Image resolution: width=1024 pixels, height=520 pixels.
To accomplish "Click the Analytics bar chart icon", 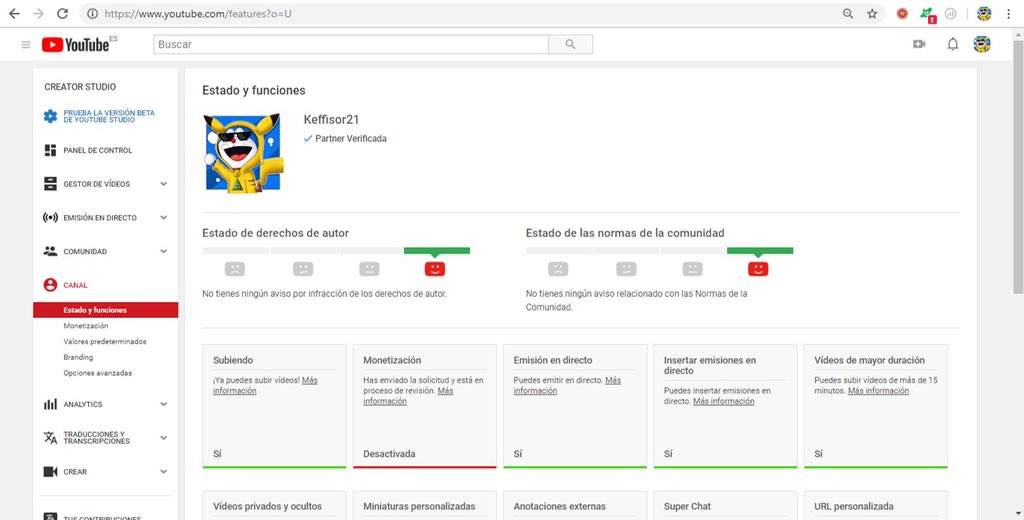I will (50, 404).
